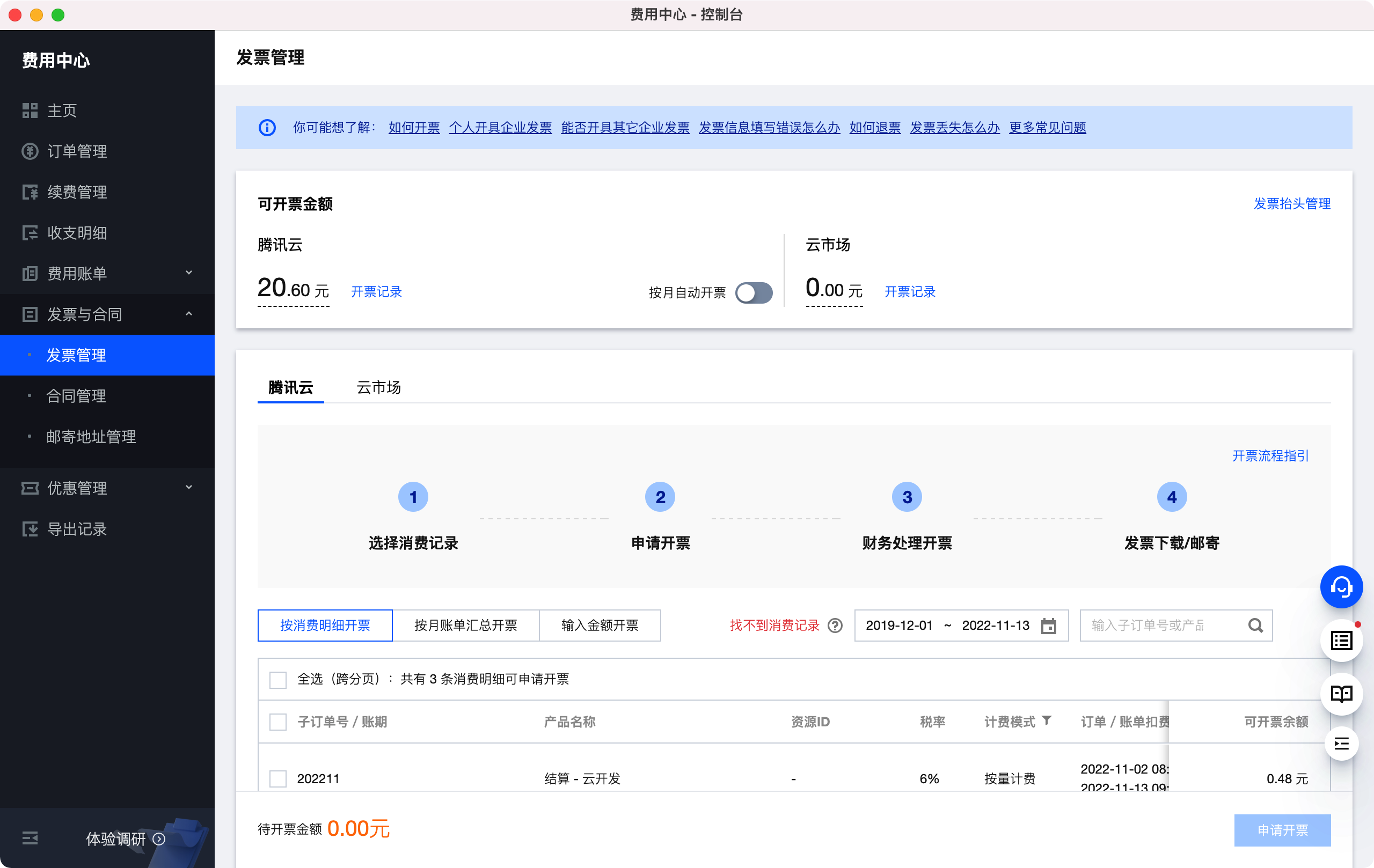Click the help icon beside 找不到消费记录
Image resolution: width=1374 pixels, height=868 pixels.
tap(835, 626)
